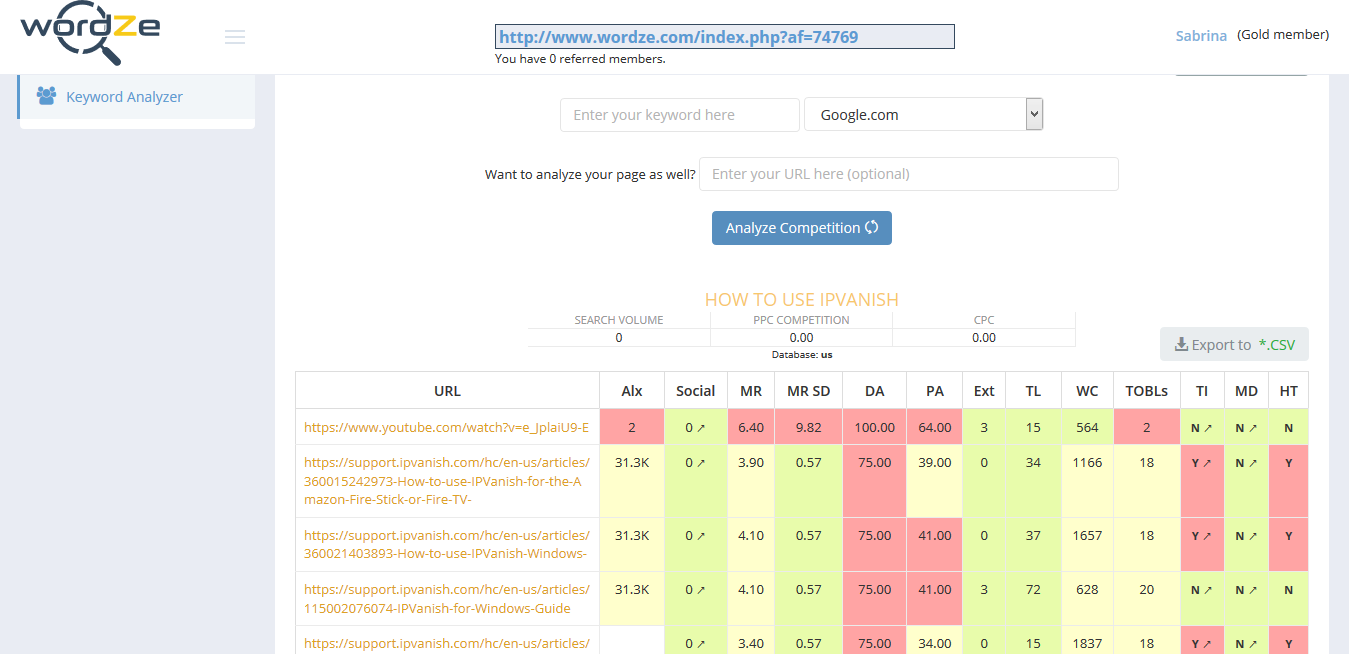
Task: Open the How-to-use-IPVanish-for-the-Amazon-Fire-Stick article link
Action: tap(447, 481)
